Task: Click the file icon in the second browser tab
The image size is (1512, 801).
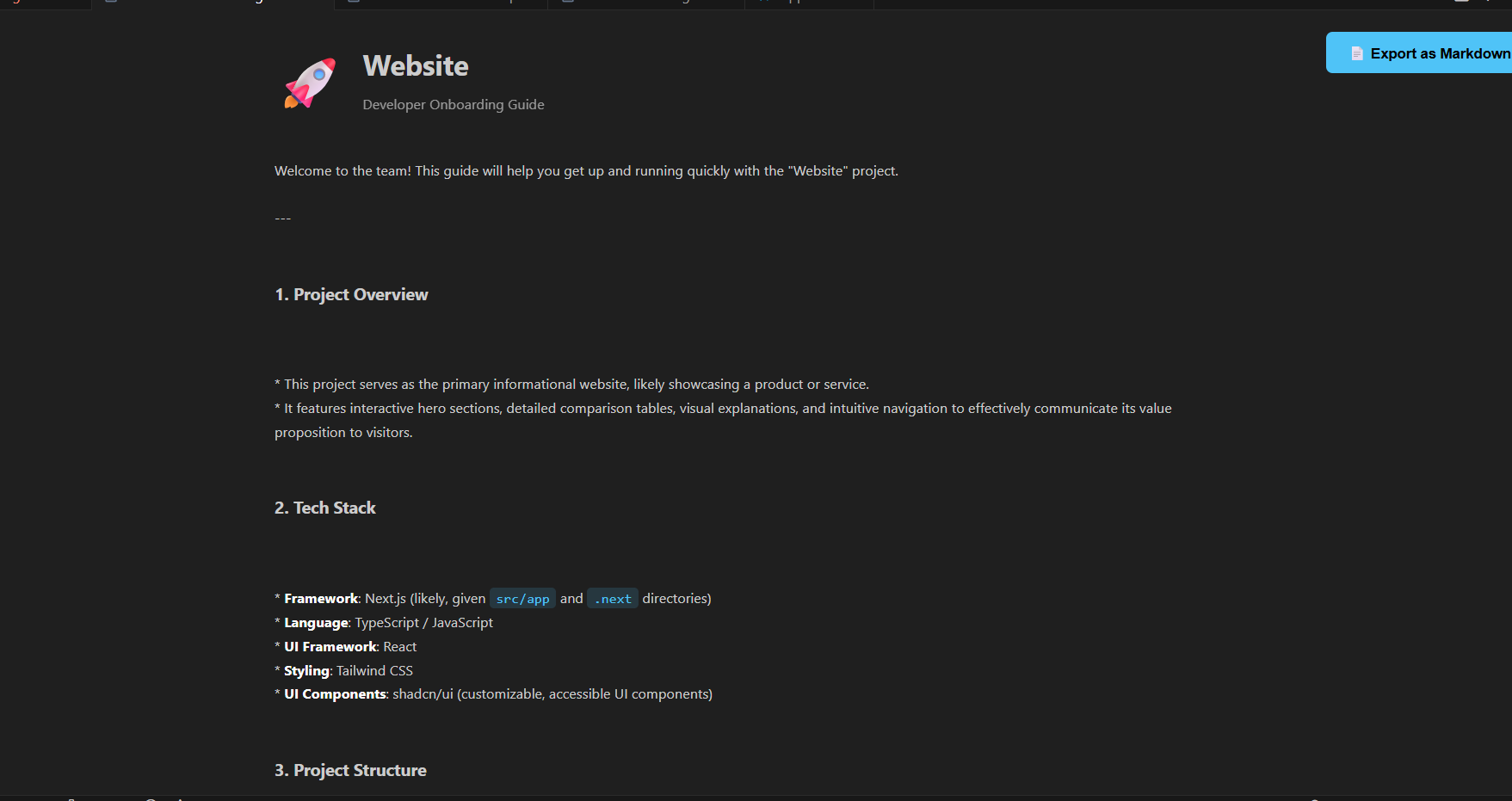Action: coord(110,3)
